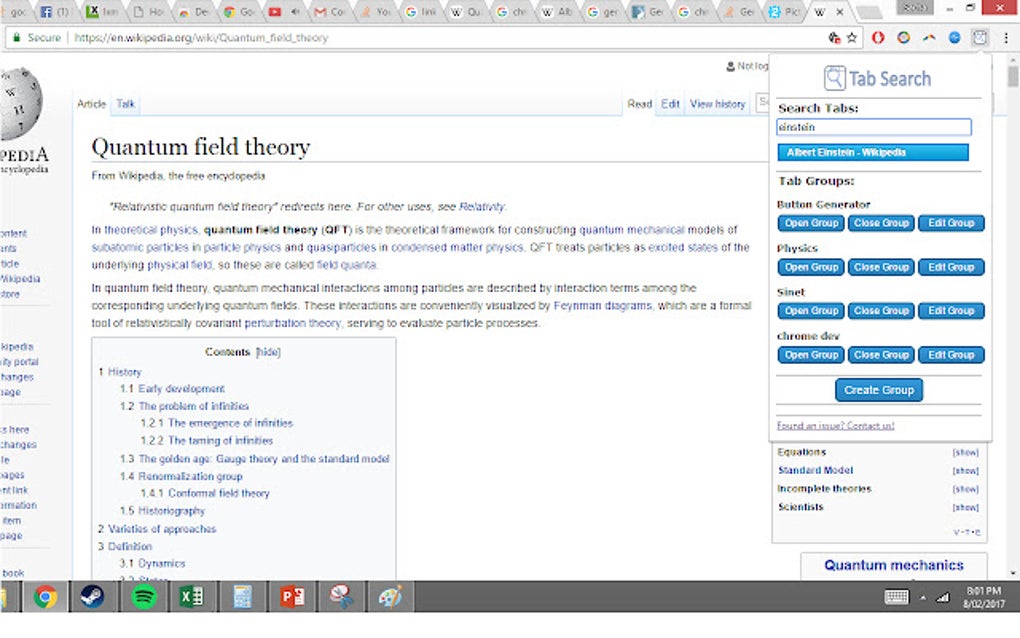Open Spotify from the taskbar
The width and height of the screenshot is (1020, 638).
pos(144,596)
